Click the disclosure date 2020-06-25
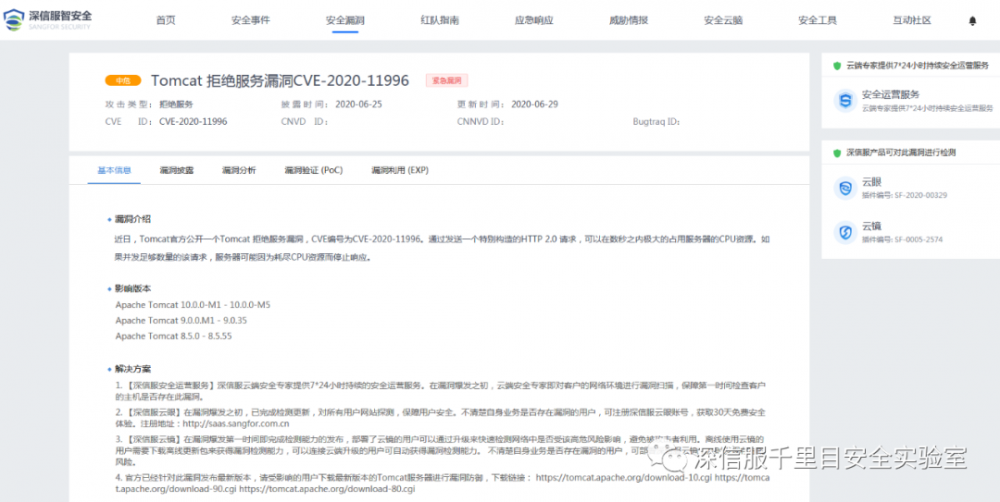This screenshot has width=1000, height=502. [x=358, y=104]
